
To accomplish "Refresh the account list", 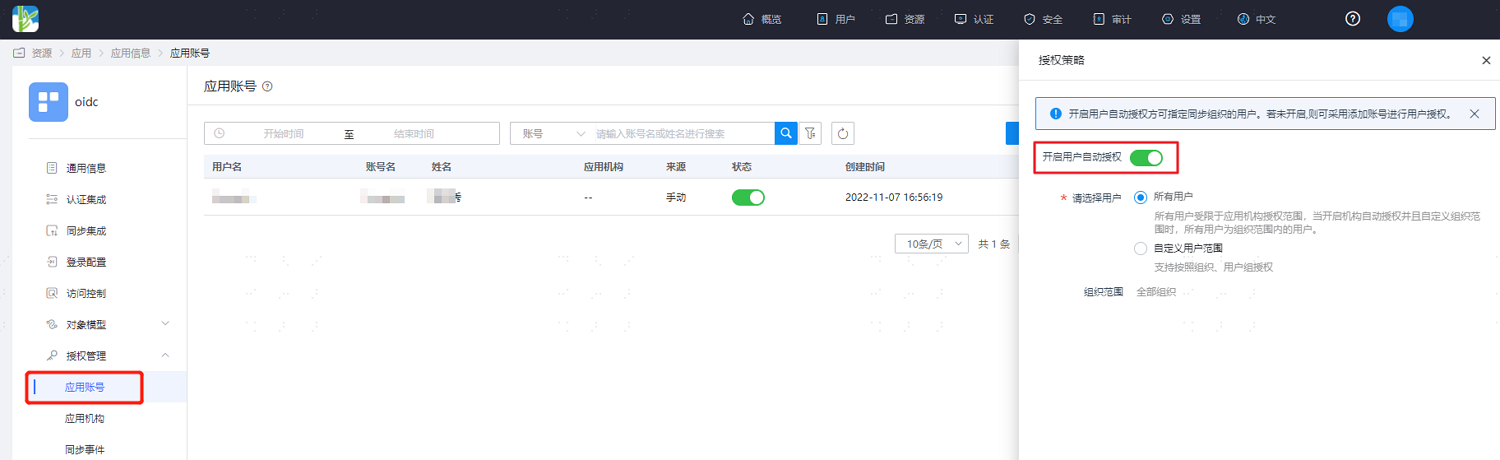I will pyautogui.click(x=843, y=133).
